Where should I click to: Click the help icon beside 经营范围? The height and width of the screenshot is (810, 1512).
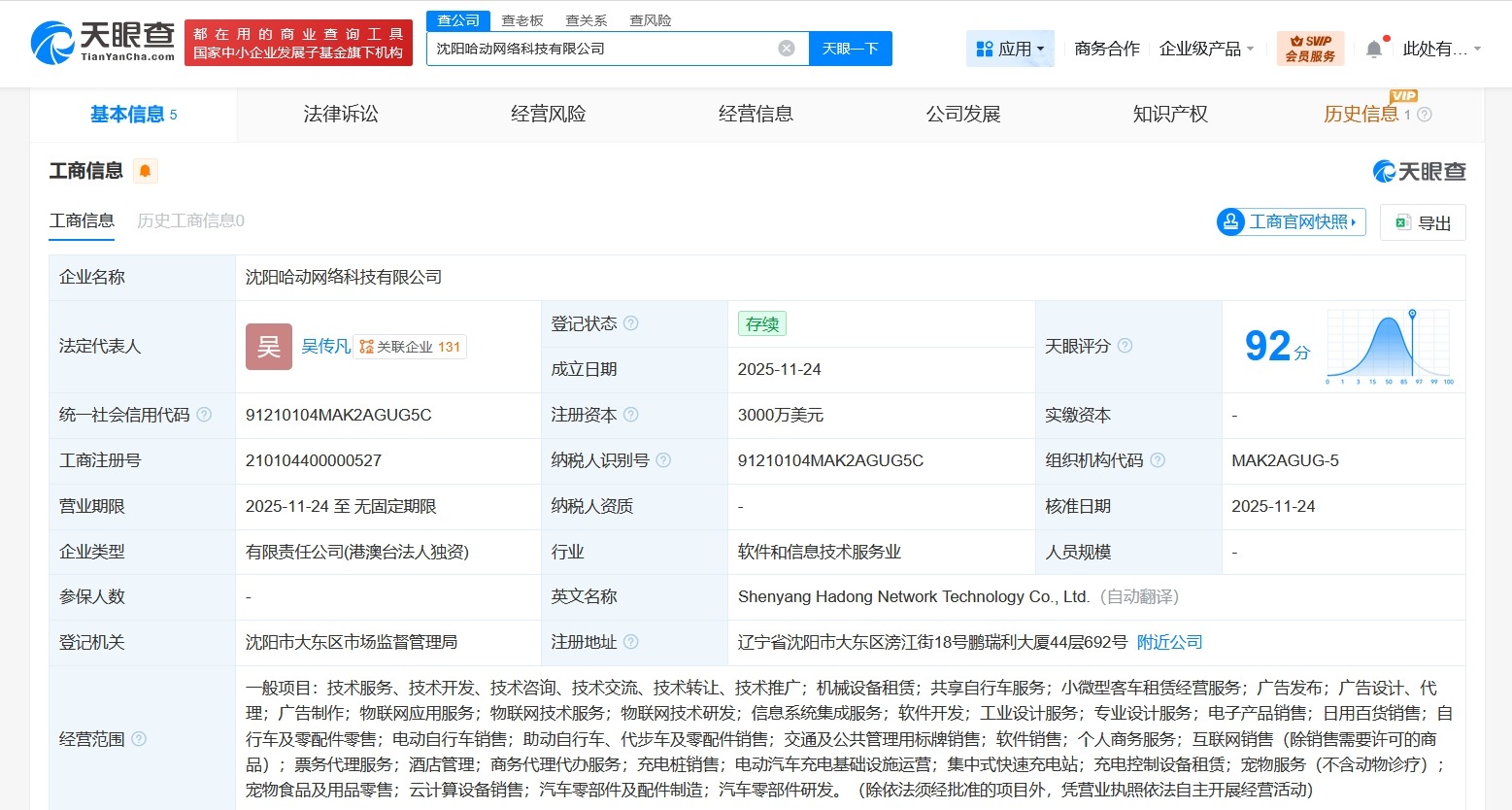pos(139,738)
